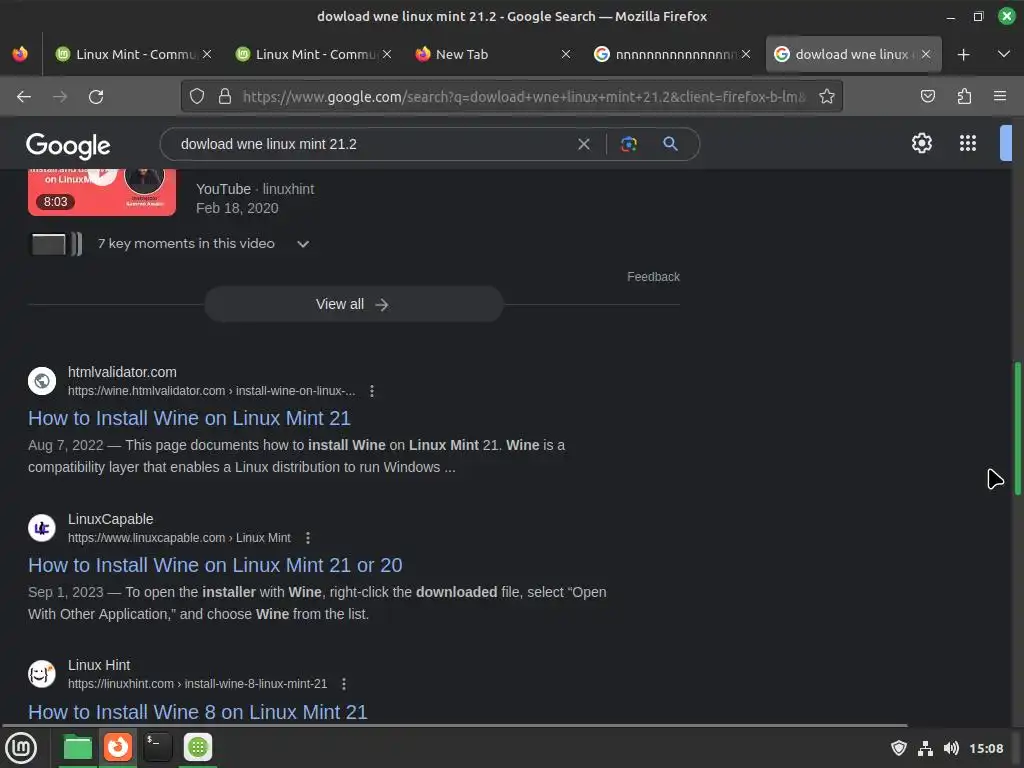
Task: Open the Terminal from the taskbar
Action: 157,747
